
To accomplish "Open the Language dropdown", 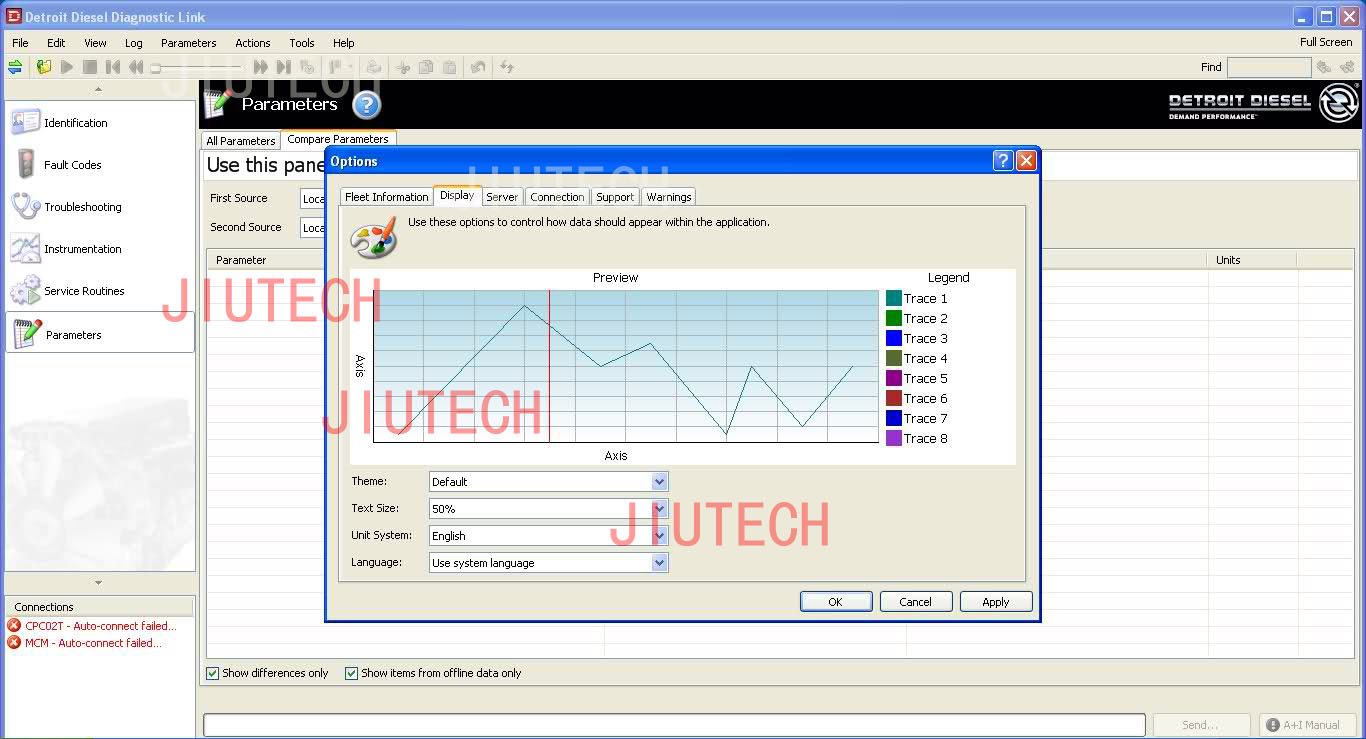I will (659, 563).
